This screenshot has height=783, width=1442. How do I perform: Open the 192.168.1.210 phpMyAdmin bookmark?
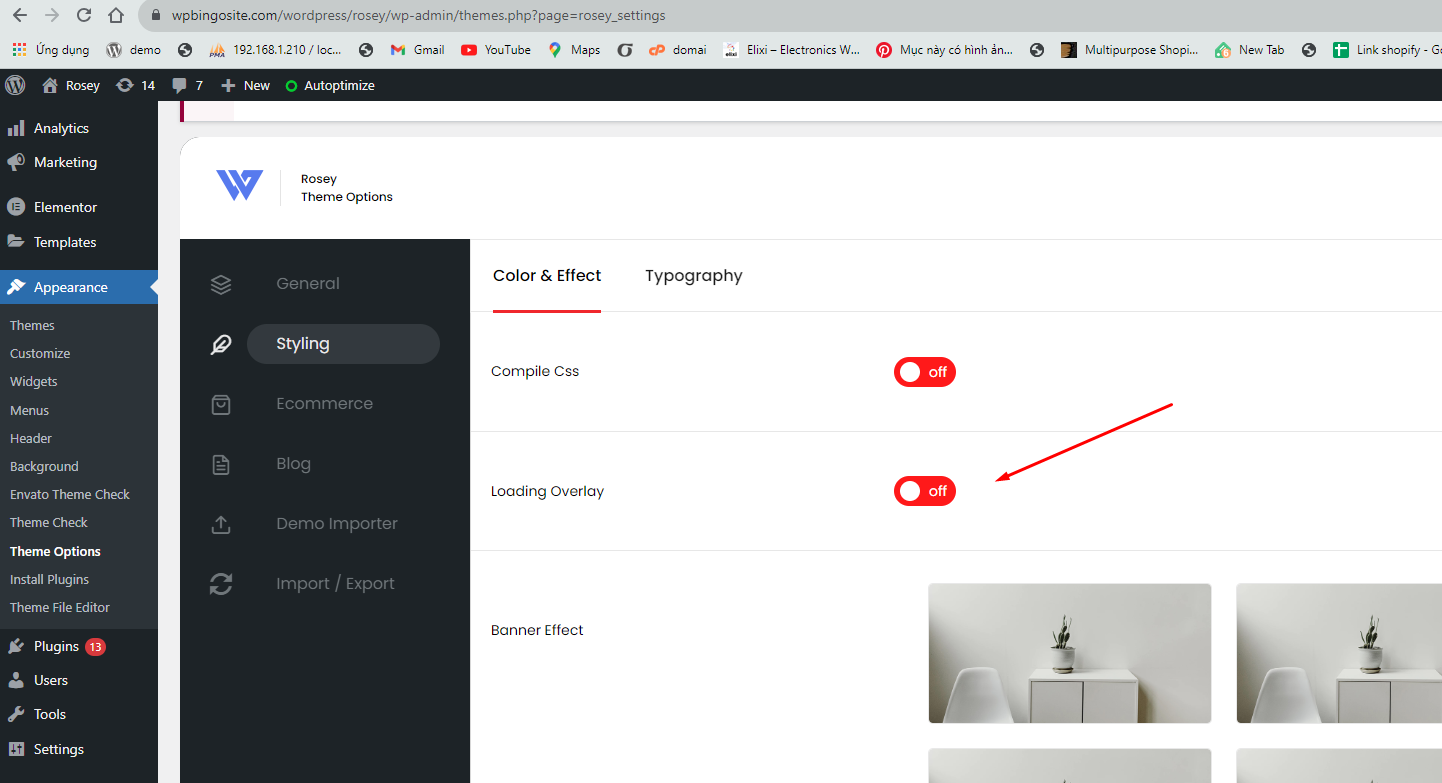[277, 49]
